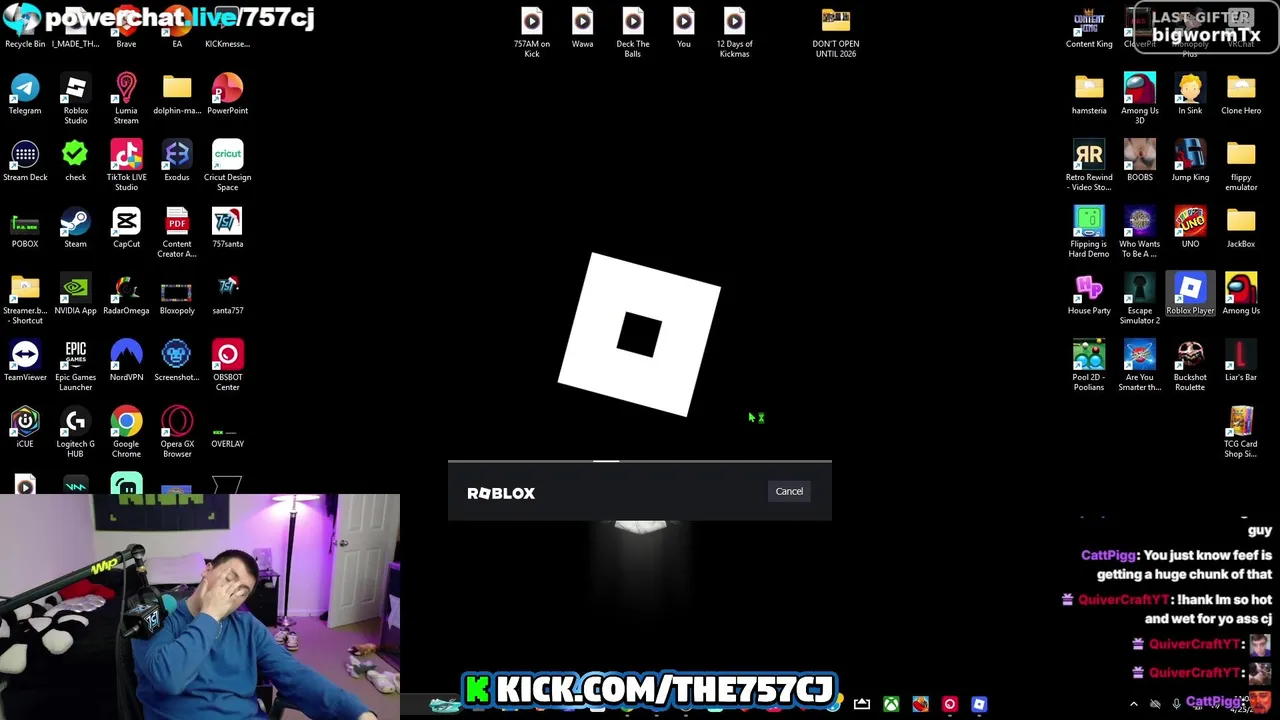This screenshot has height=720, width=1280.
Task: Open the Roblox Studio shortcut
Action: click(76, 98)
